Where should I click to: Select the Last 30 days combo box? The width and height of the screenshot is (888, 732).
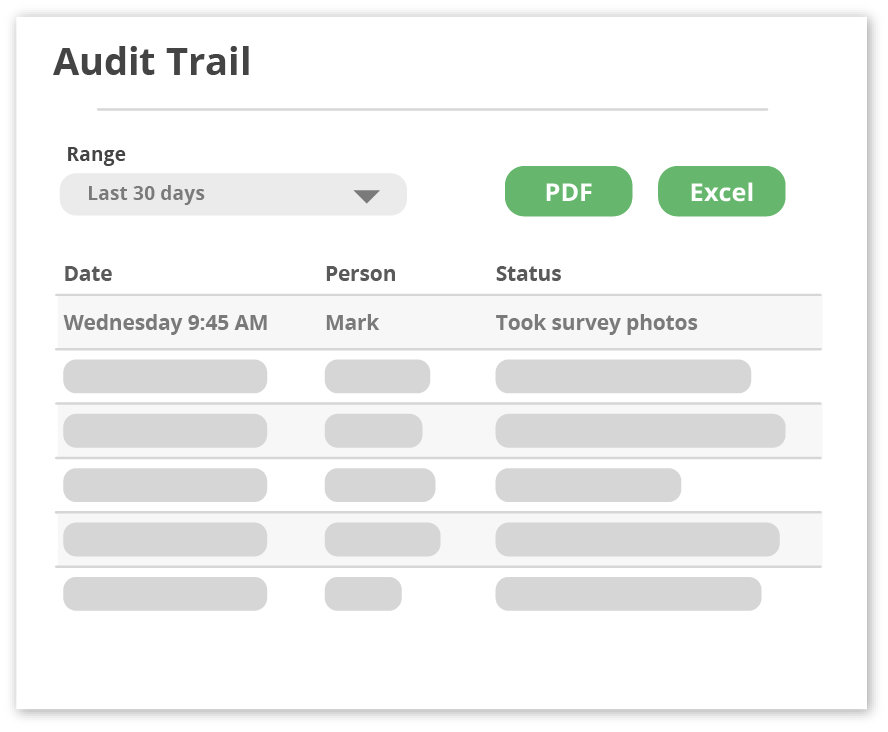tap(233, 194)
